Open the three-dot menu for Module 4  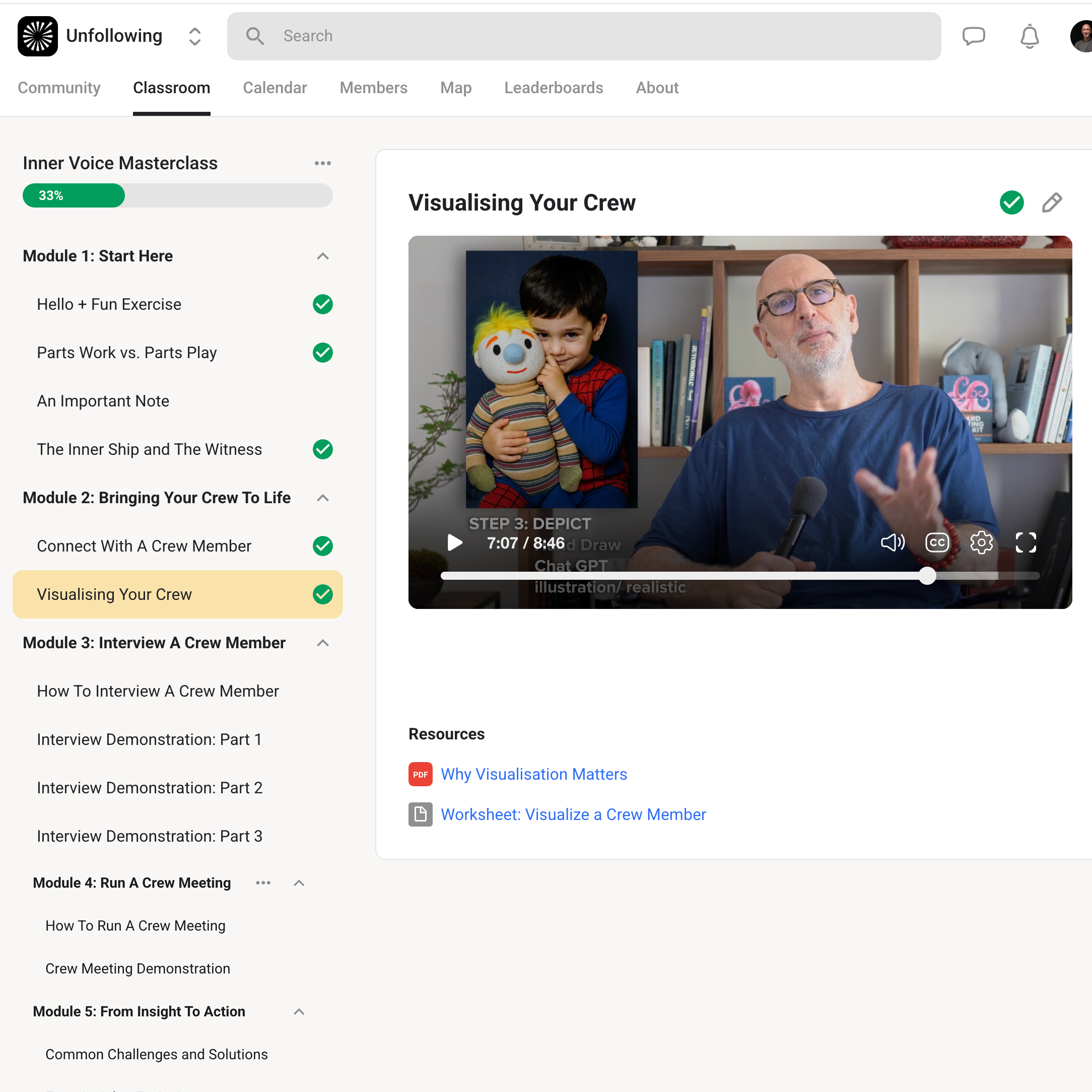[x=263, y=883]
